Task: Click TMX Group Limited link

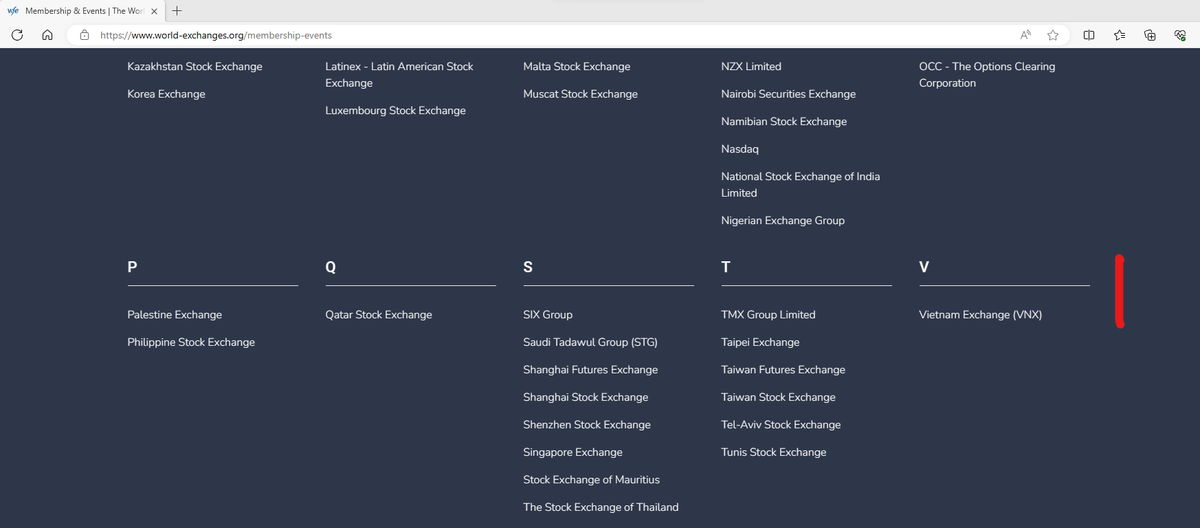Action: (767, 315)
